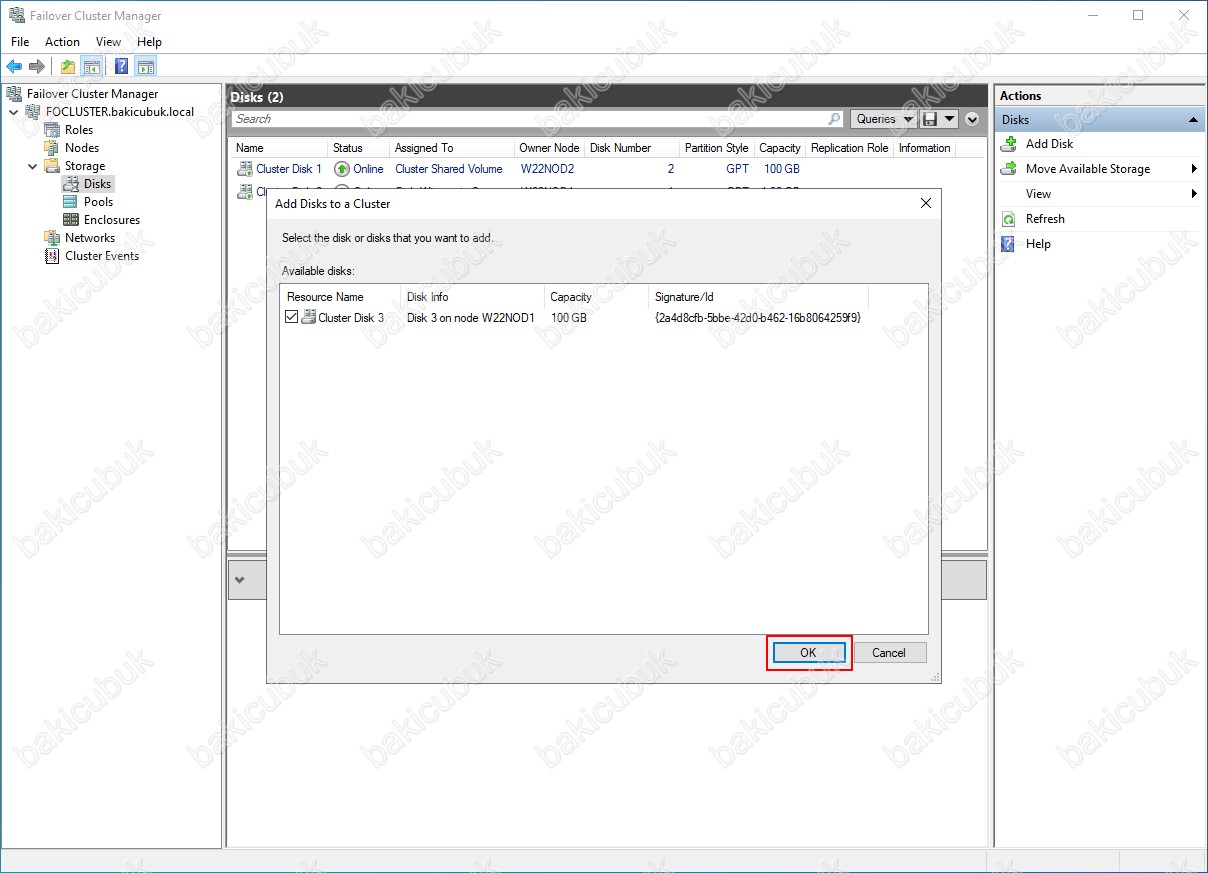The image size is (1208, 873).
Task: Collapse the Storage tree node arrow
Action: pos(32,166)
